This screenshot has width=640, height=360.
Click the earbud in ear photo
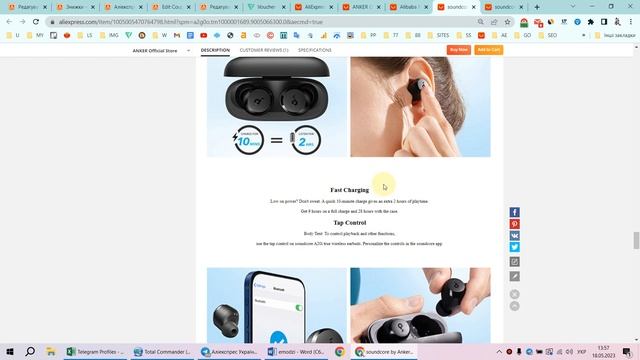[420, 107]
